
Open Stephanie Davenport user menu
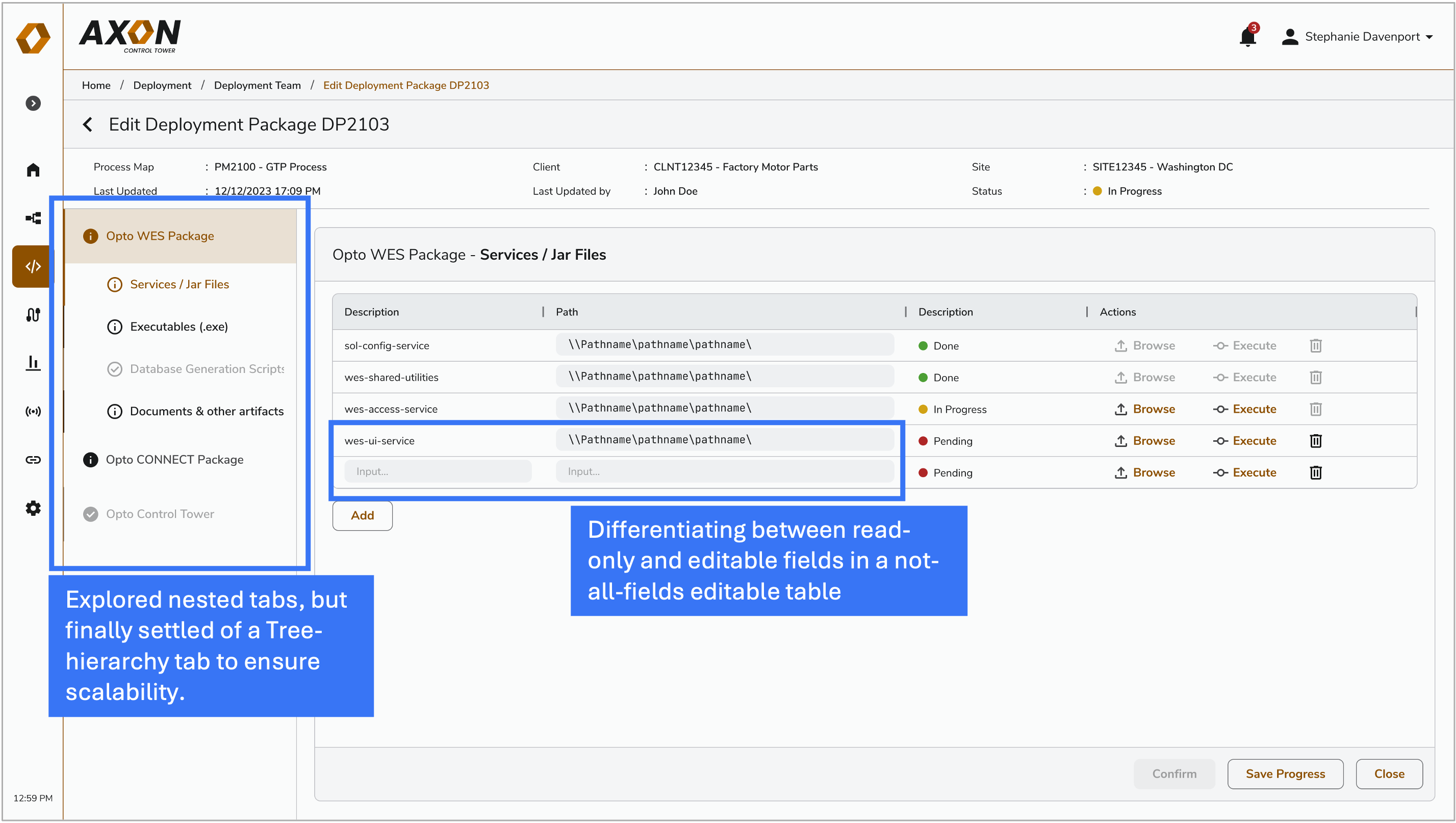click(x=1357, y=37)
